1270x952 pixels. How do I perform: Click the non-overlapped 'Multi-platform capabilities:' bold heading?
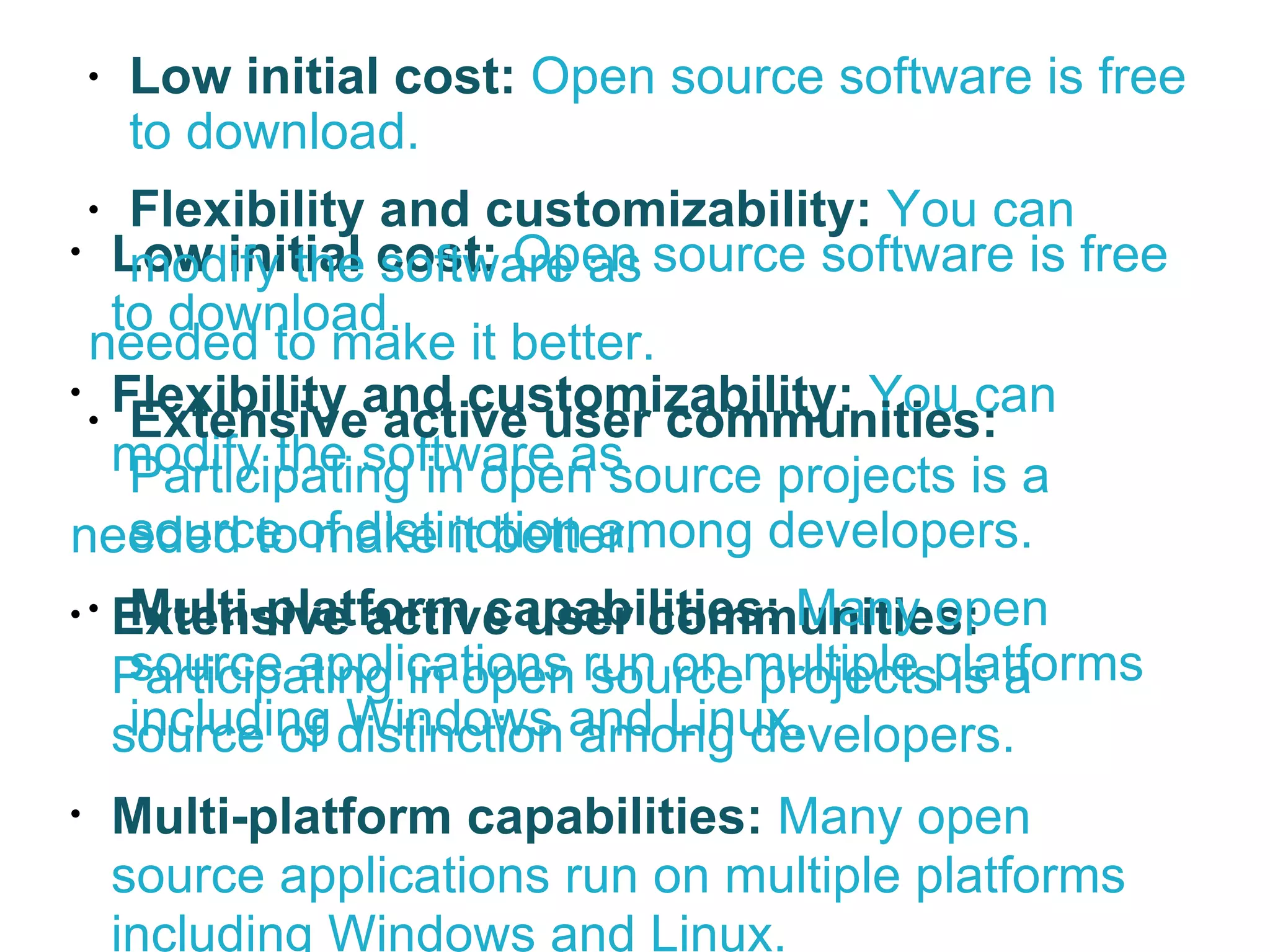point(437,817)
